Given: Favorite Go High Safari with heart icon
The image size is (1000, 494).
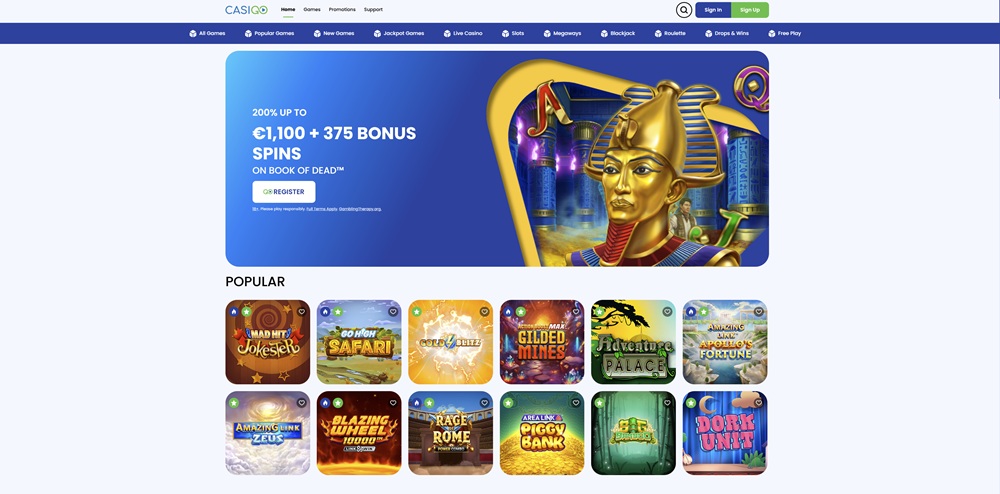Looking at the screenshot, I should 393,312.
